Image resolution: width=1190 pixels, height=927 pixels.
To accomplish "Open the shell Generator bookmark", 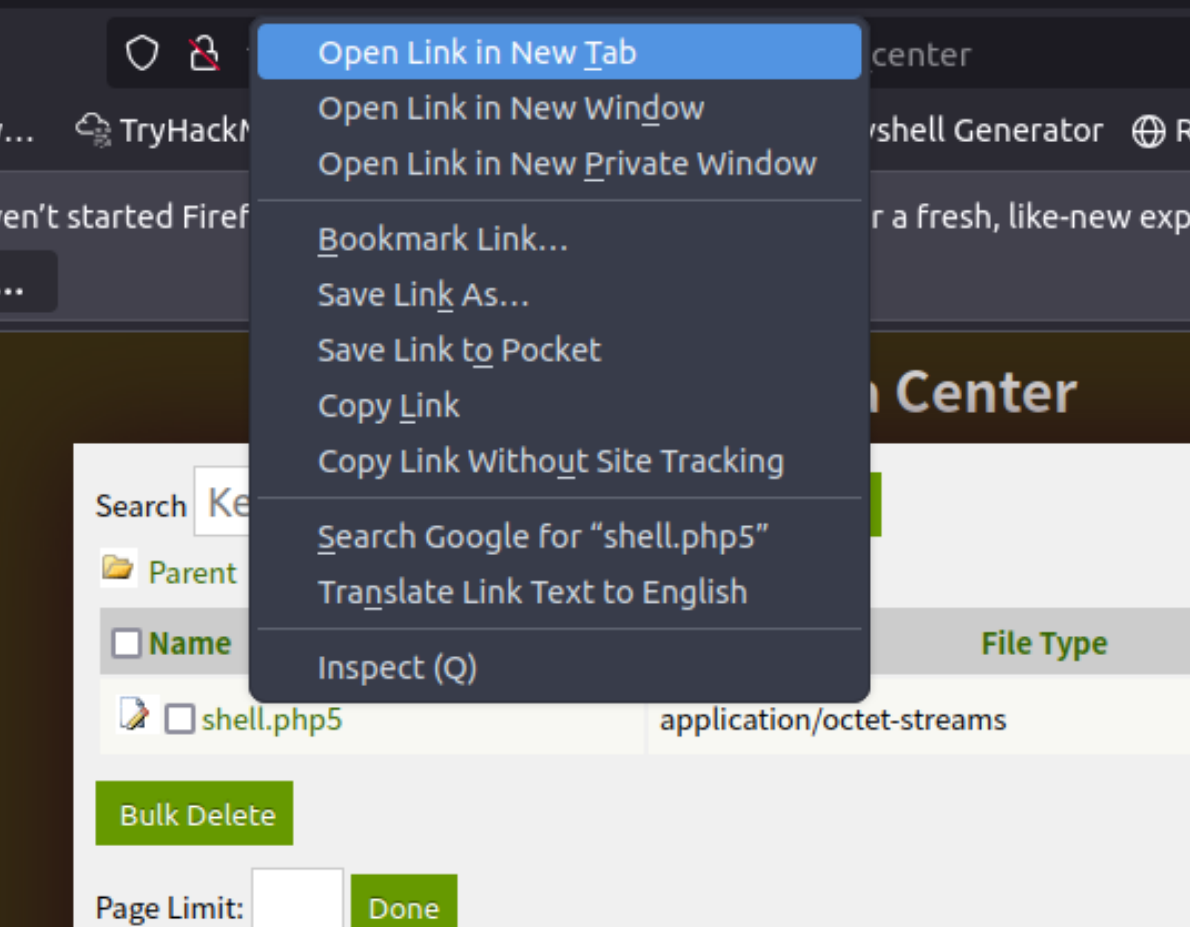I will pos(987,131).
